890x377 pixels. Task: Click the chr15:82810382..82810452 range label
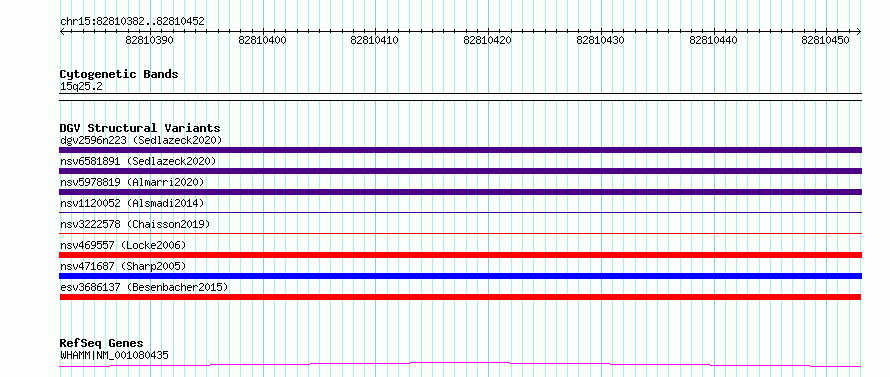(132, 22)
